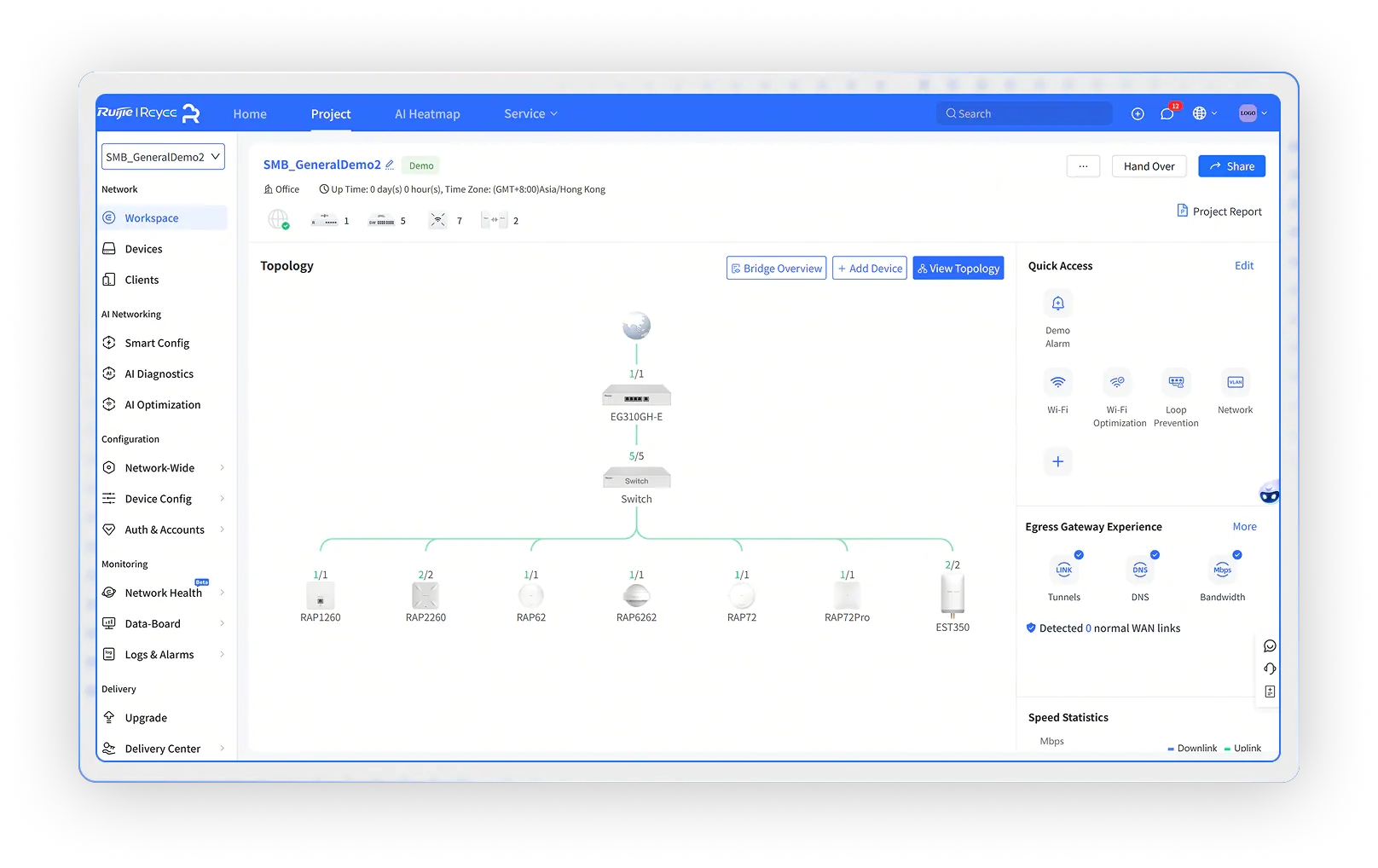Click the Bandwidth status icon

click(1222, 570)
